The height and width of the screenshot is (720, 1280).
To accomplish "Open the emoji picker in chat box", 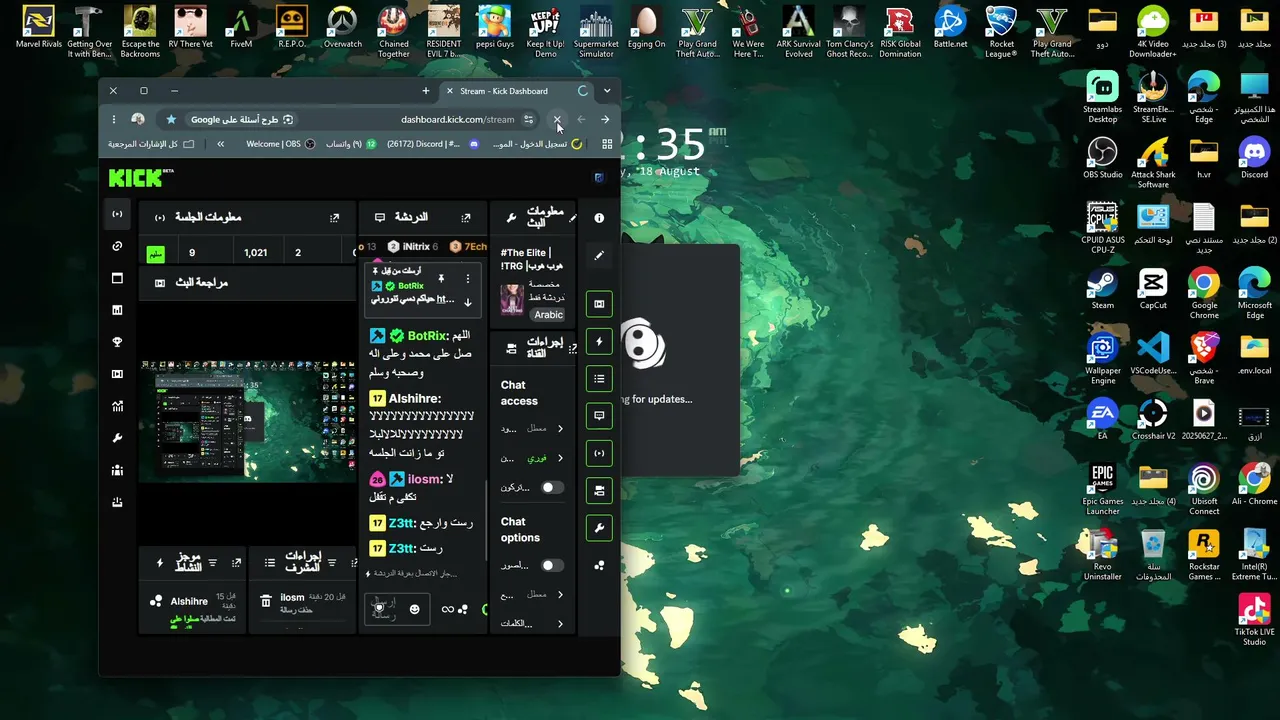I will tap(414, 609).
